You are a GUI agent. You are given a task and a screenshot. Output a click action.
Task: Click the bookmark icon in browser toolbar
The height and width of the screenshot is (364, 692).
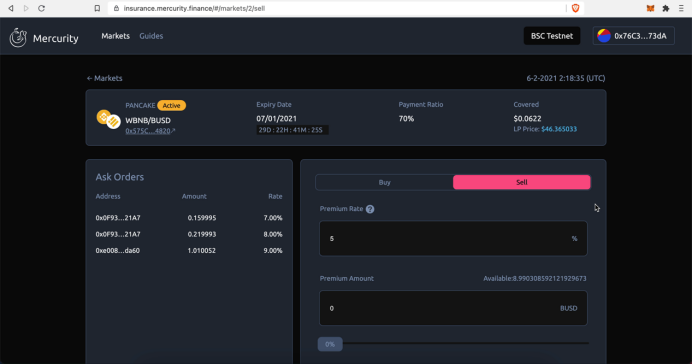point(97,8)
